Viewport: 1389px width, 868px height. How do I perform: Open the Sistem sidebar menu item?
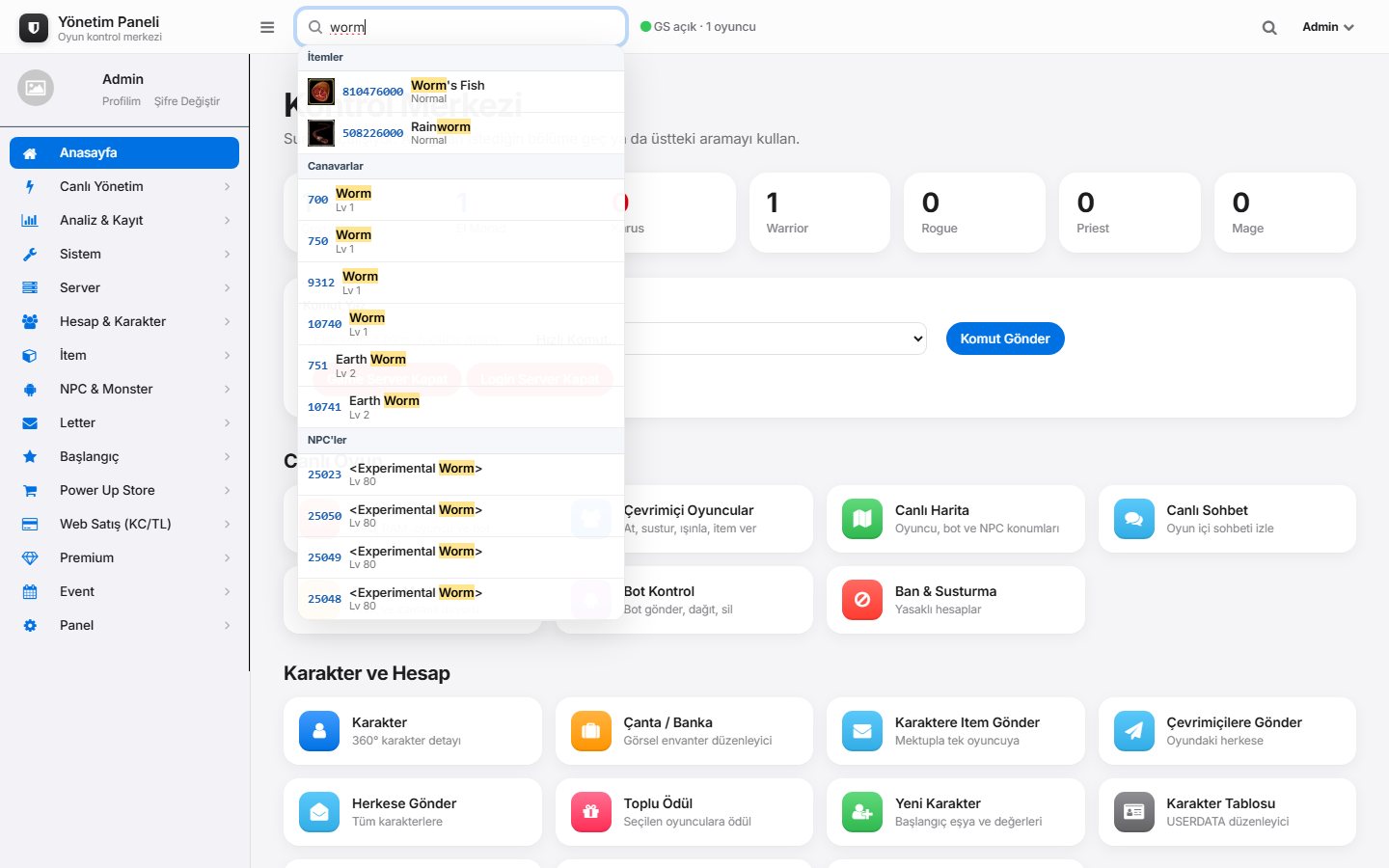[x=124, y=254]
